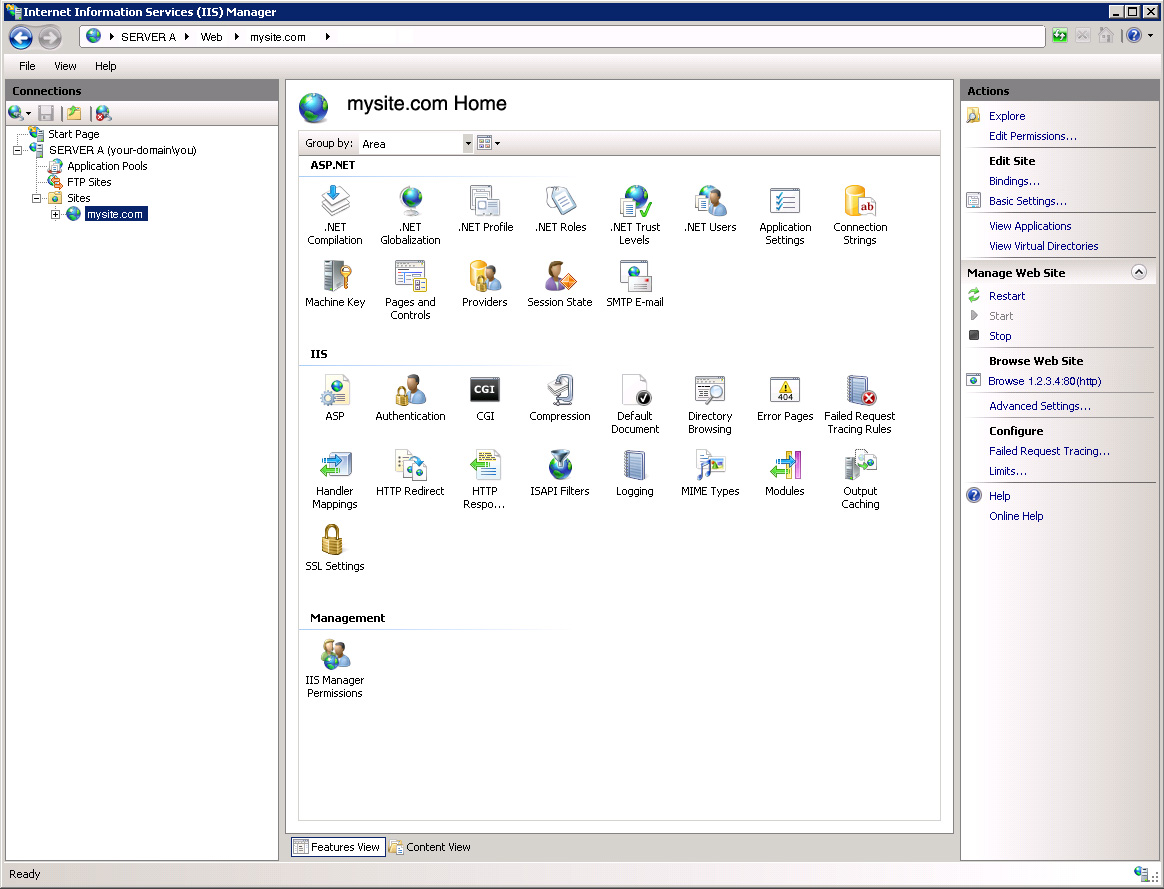
Task: Click the Explore action link
Action: [1007, 116]
